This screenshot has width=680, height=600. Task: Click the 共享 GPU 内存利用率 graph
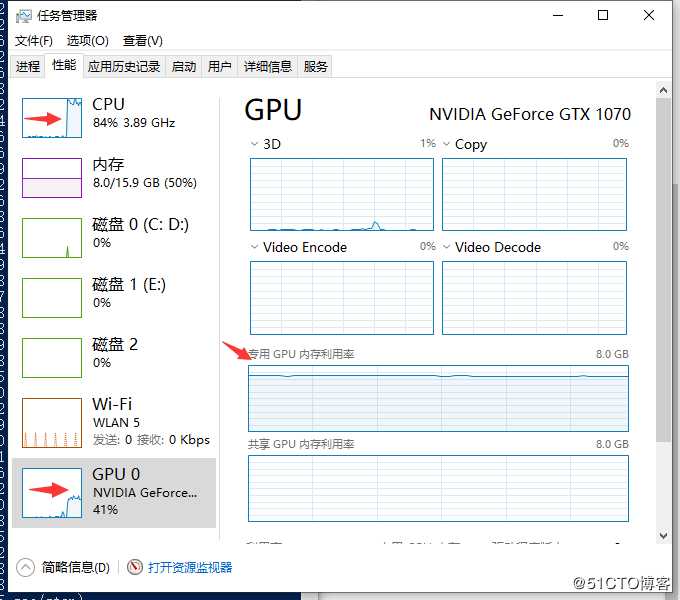point(438,488)
